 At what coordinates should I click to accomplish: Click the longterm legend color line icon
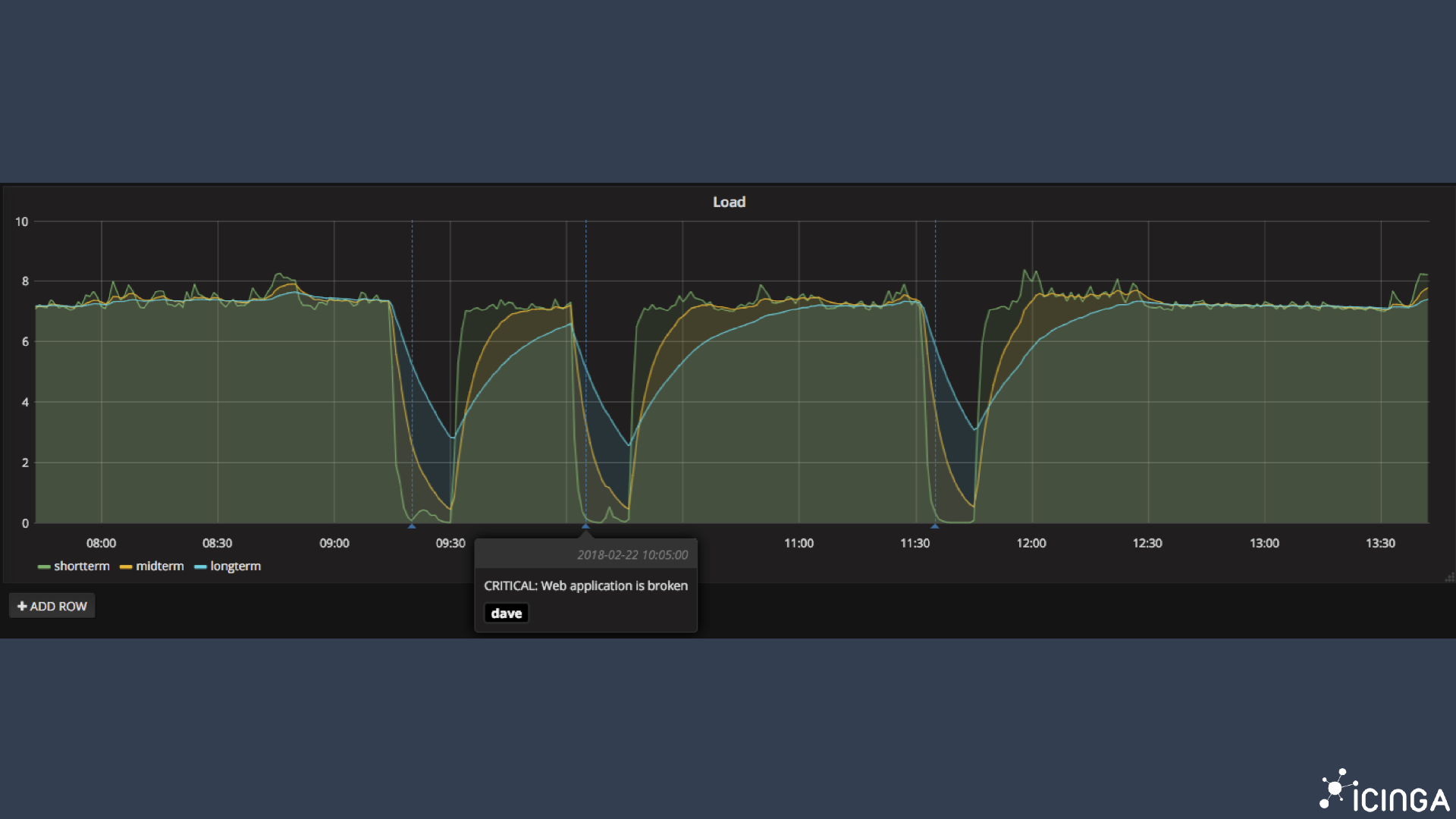200,566
